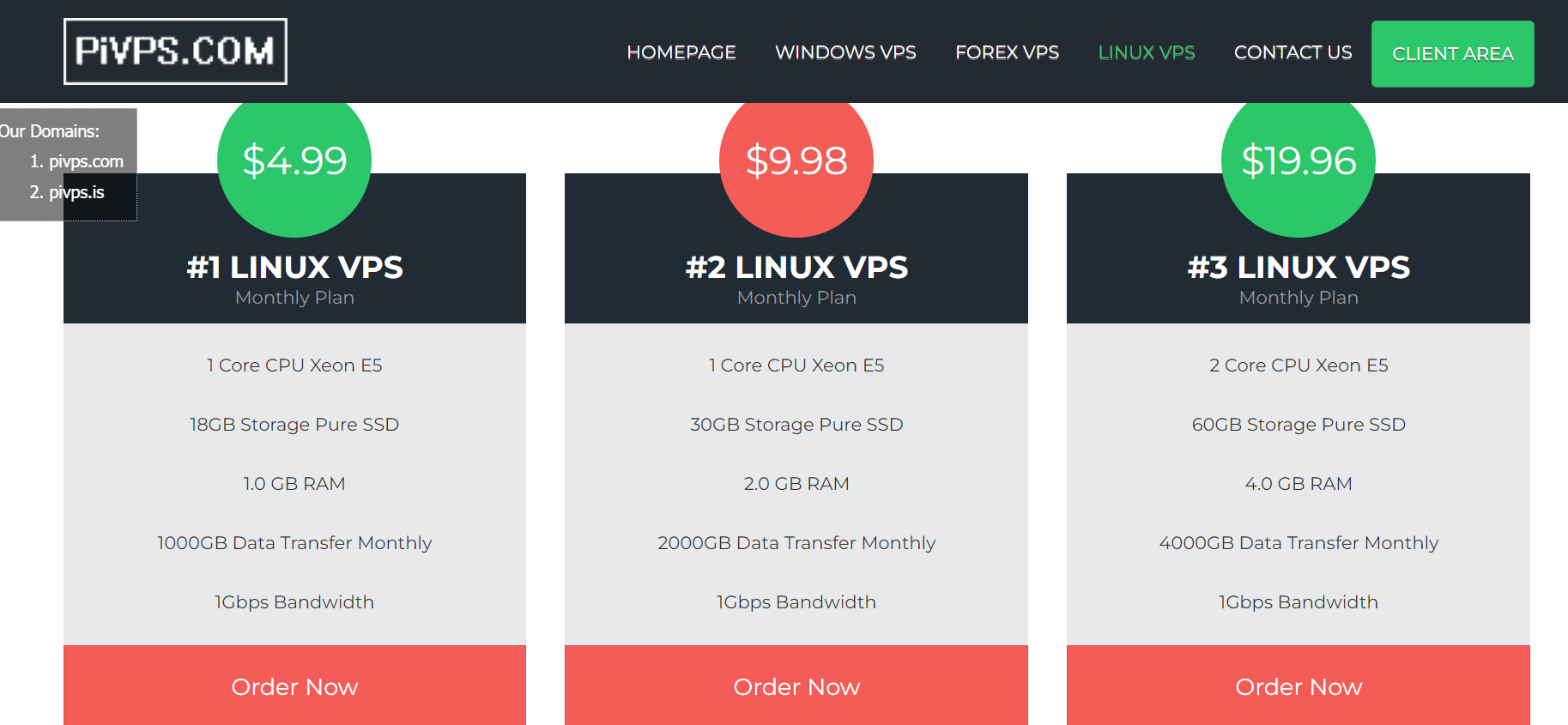
Task: Click '60GB Storage Pure SSD' text
Action: [x=1299, y=425]
